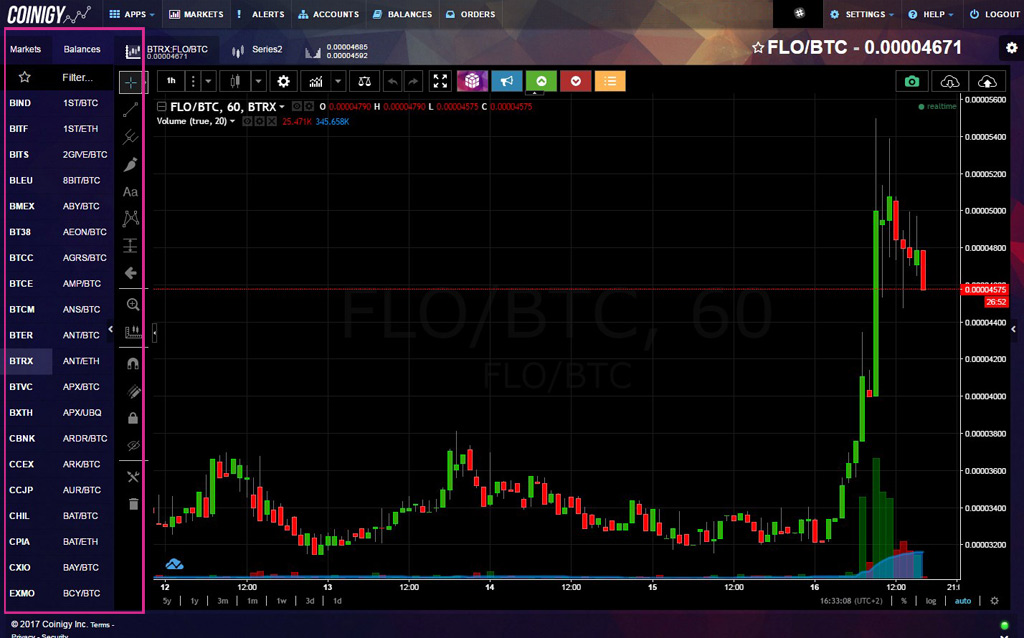Take a chart snapshot with camera icon

pyautogui.click(x=912, y=81)
